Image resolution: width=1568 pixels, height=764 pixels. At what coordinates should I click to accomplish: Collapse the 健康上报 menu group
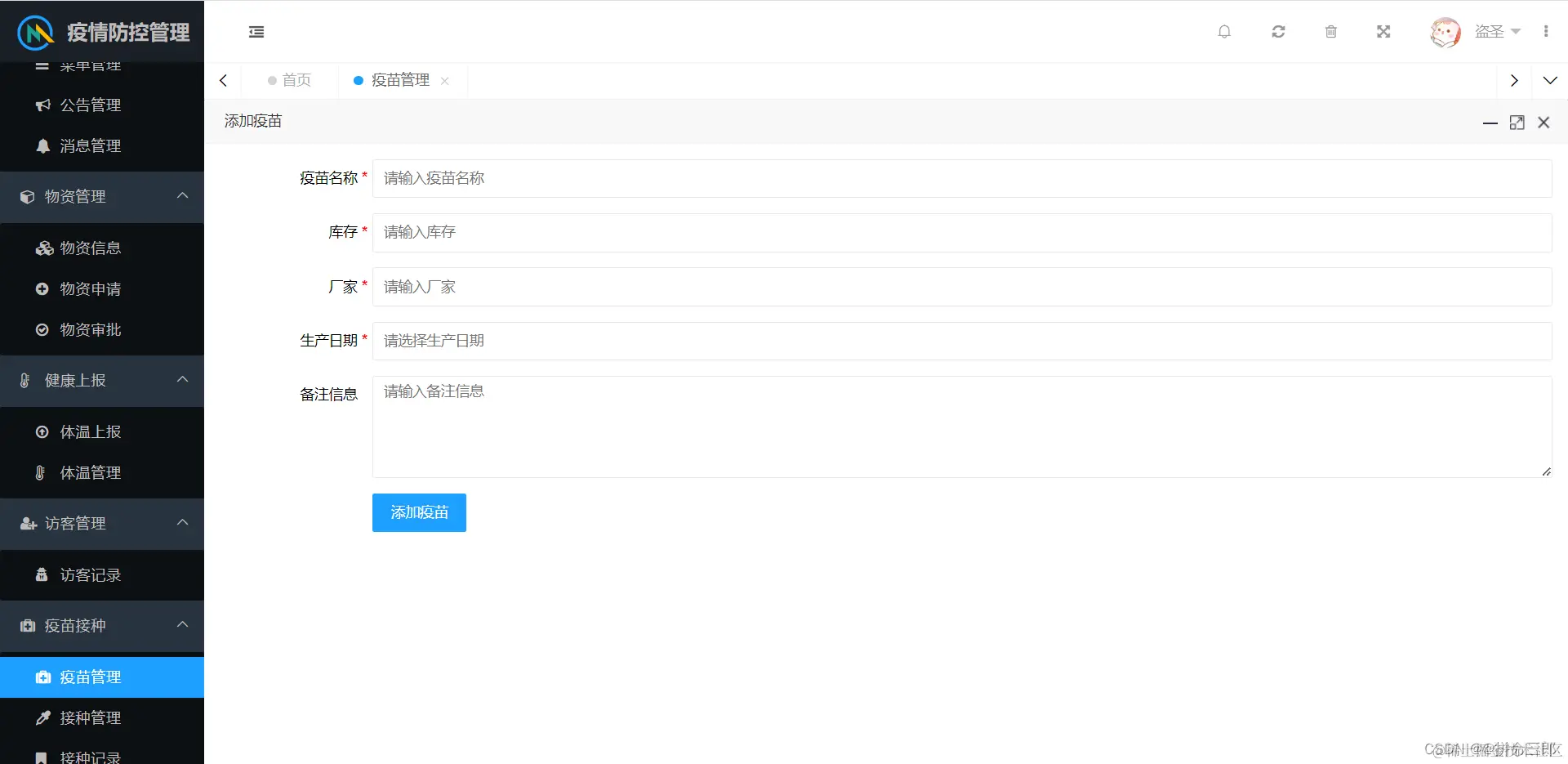102,380
